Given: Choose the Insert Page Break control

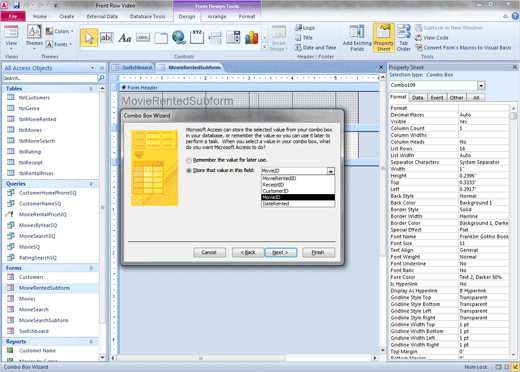Looking at the screenshot, I should [x=215, y=38].
